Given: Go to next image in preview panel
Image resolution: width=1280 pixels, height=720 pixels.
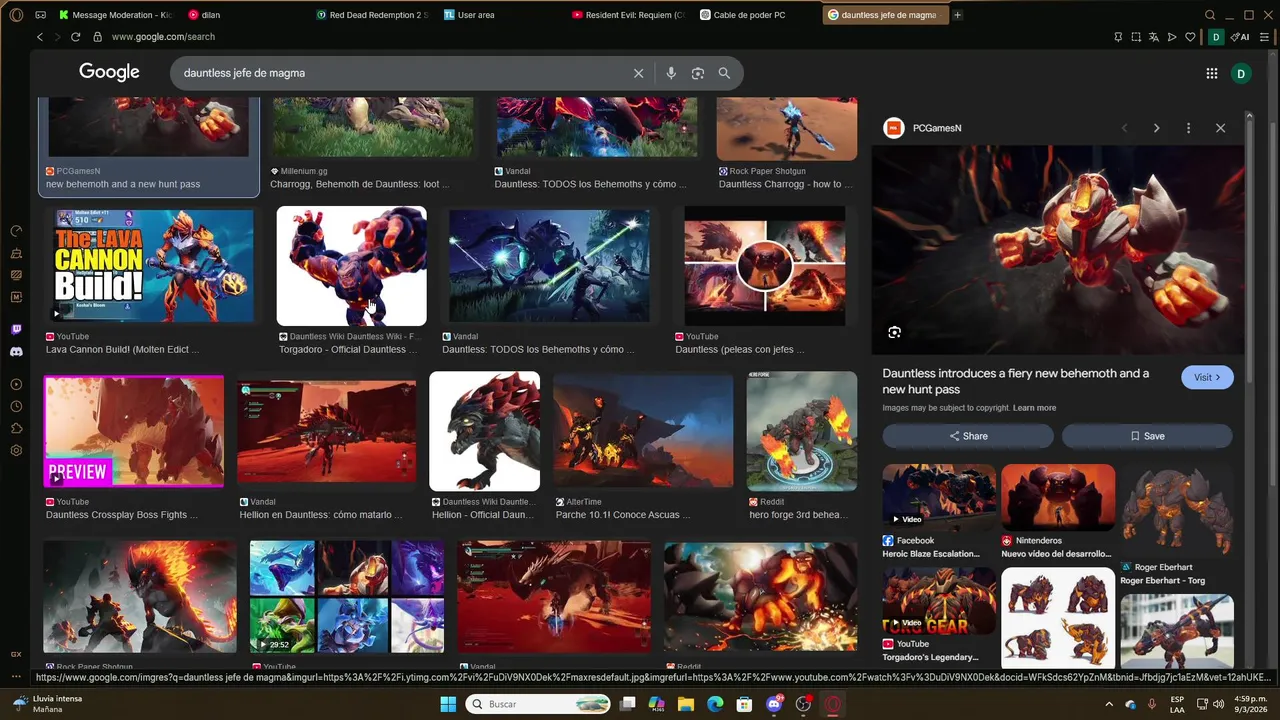Looking at the screenshot, I should 1156,128.
